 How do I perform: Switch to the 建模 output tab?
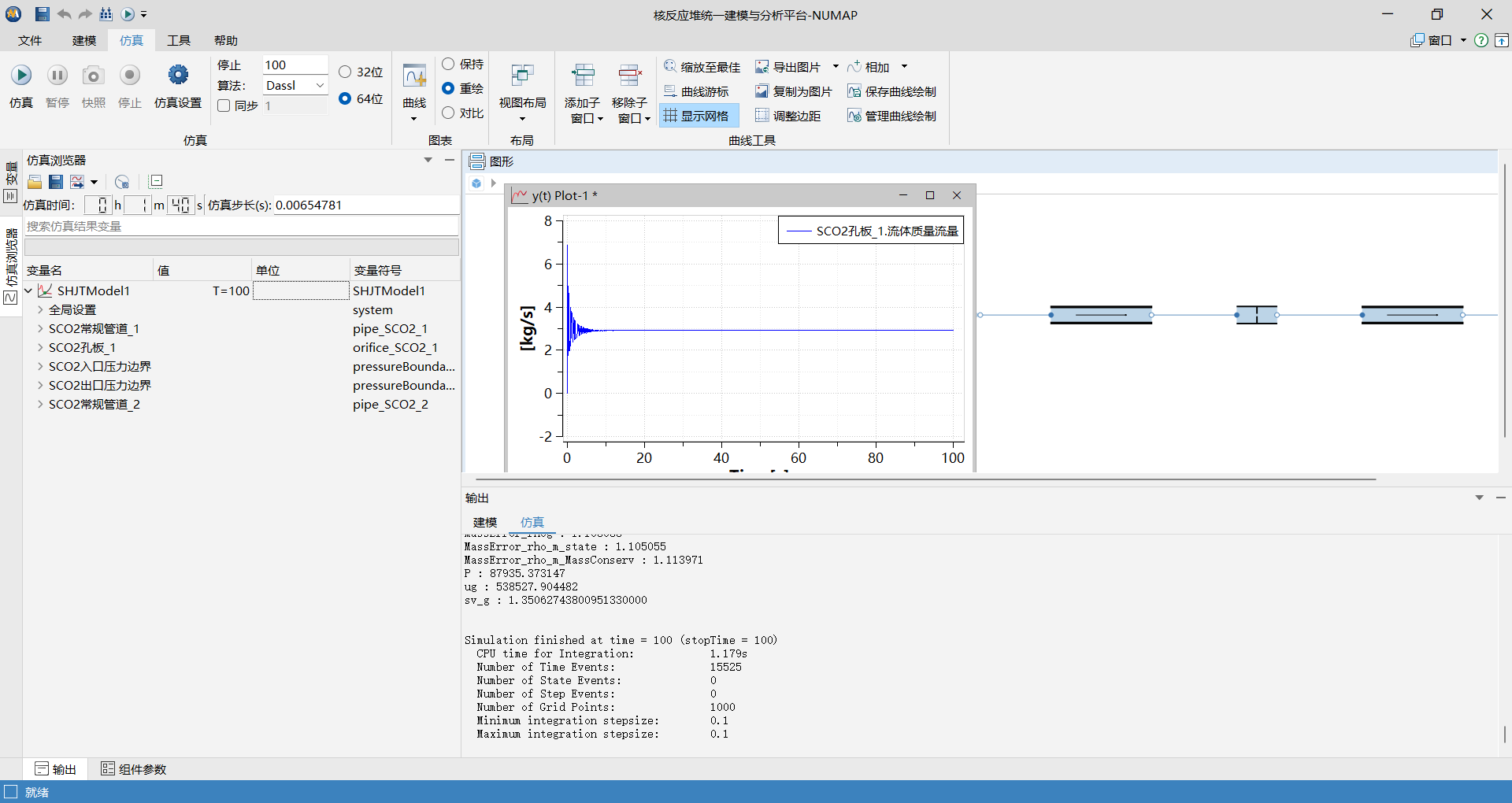(485, 522)
